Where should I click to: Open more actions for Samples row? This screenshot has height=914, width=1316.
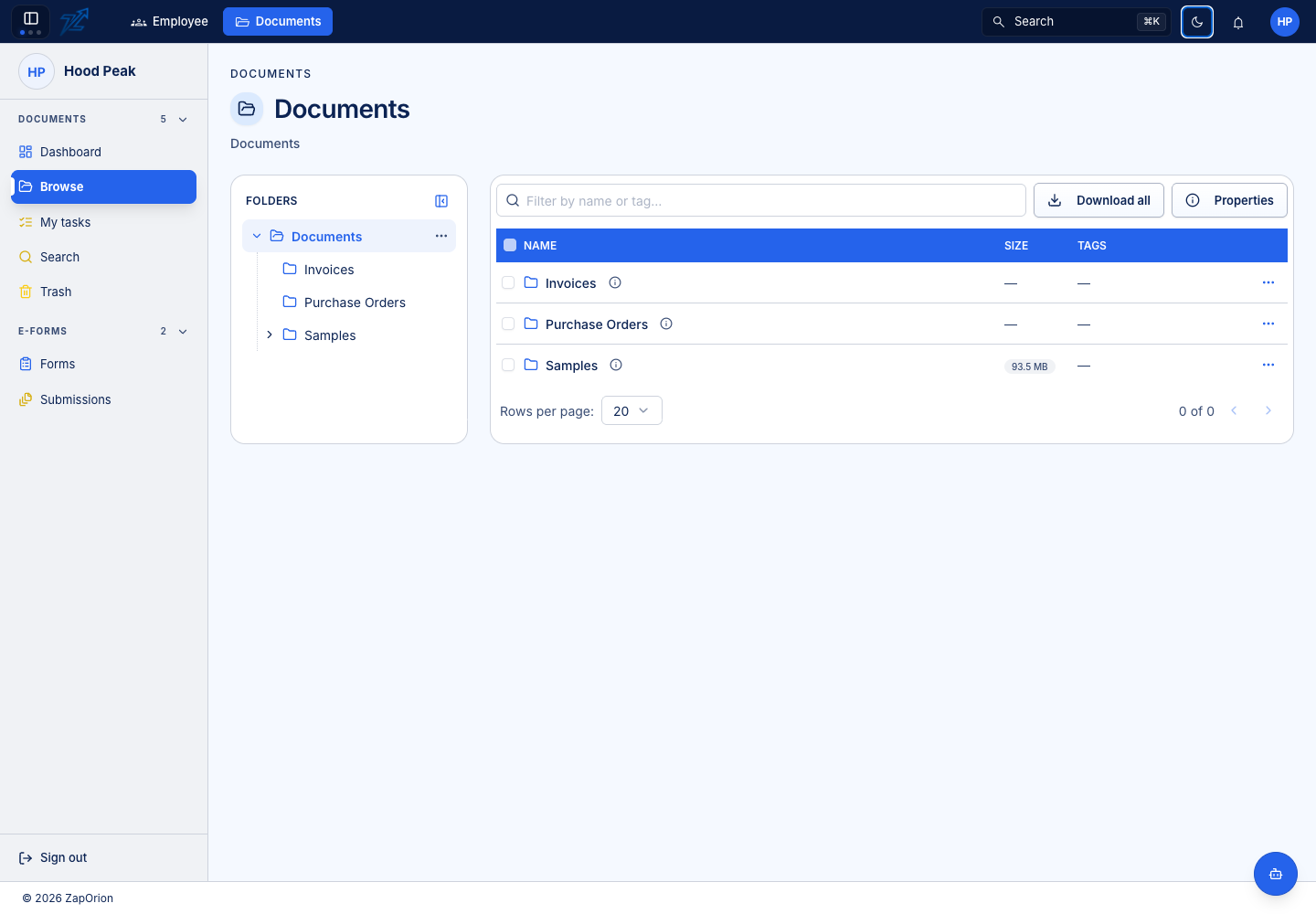(x=1268, y=365)
